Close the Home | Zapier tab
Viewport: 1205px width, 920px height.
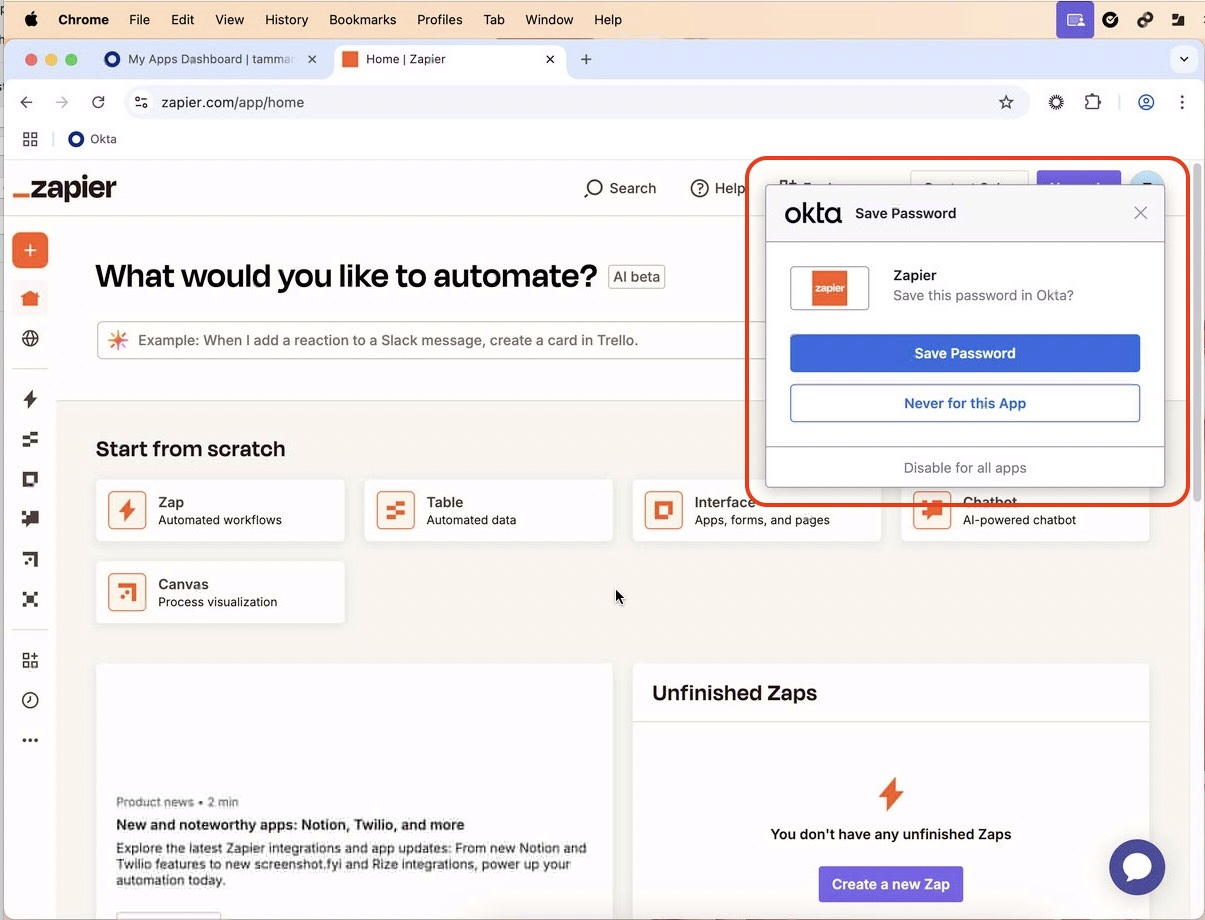pos(550,59)
